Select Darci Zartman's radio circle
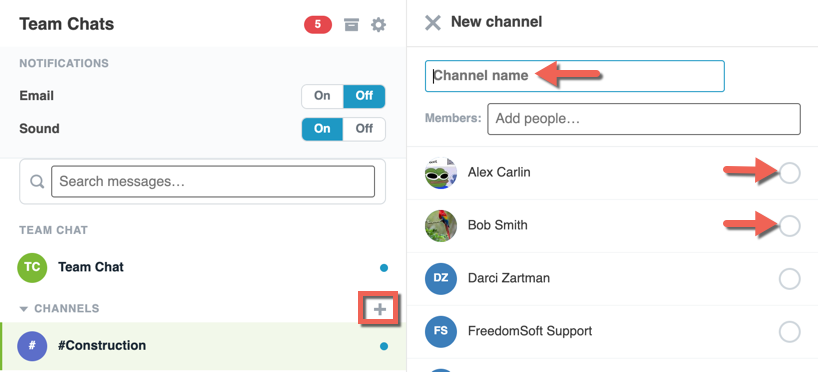This screenshot has height=372, width=818. pyautogui.click(x=789, y=279)
